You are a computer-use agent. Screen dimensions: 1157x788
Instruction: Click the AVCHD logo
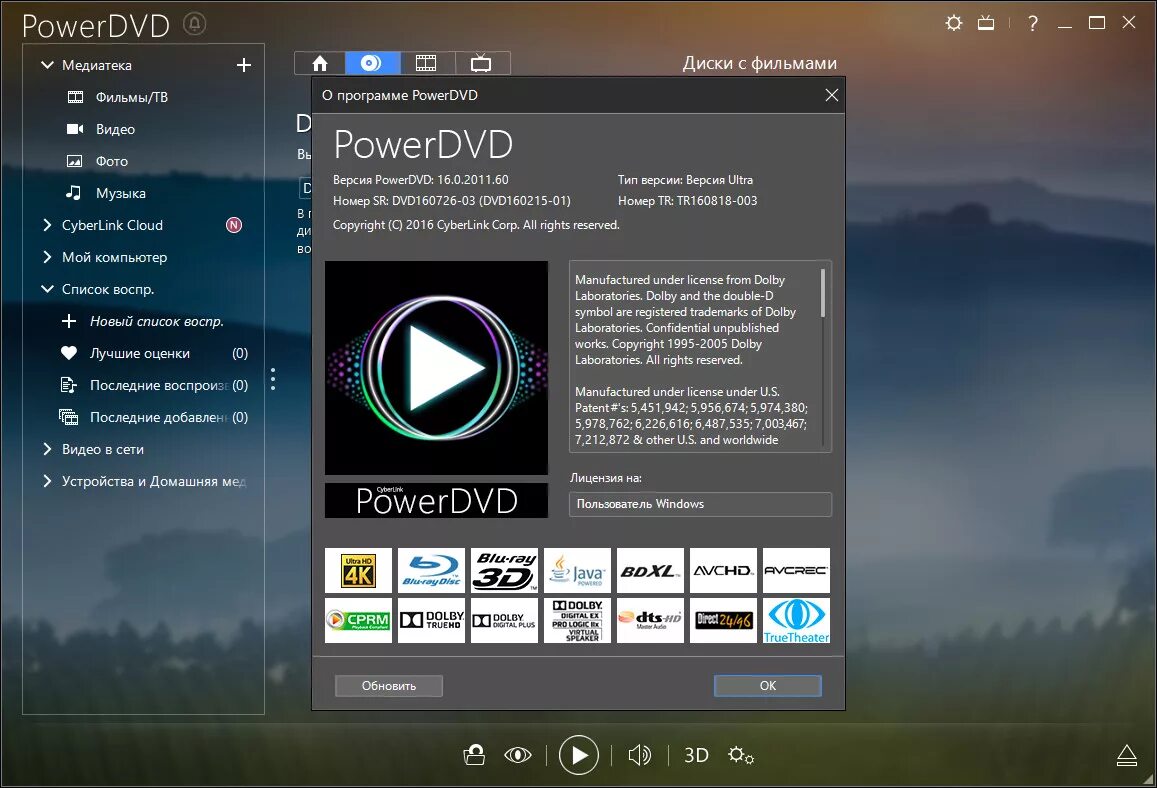[724, 570]
